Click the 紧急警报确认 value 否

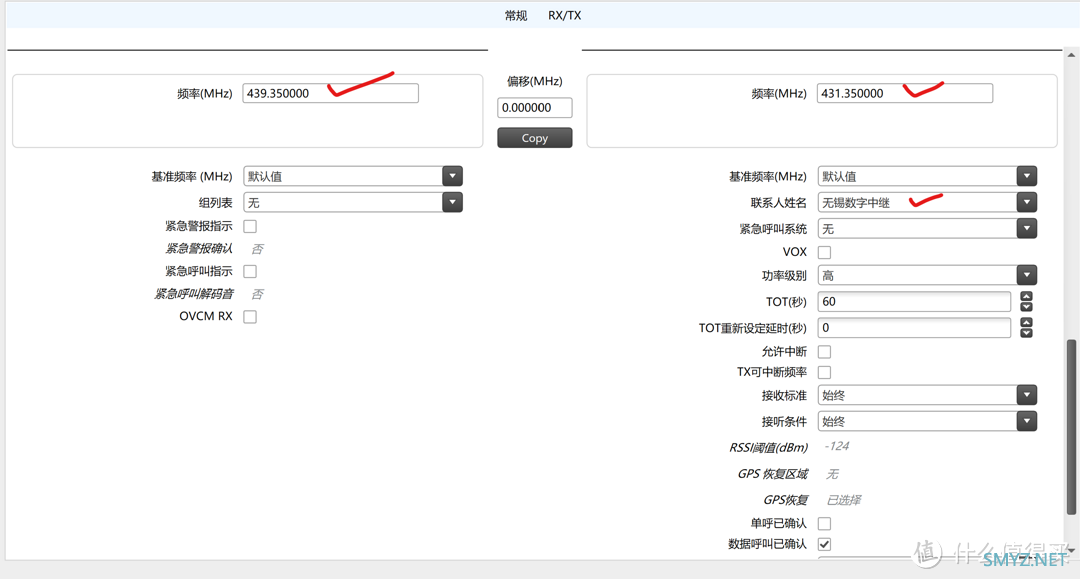point(257,249)
